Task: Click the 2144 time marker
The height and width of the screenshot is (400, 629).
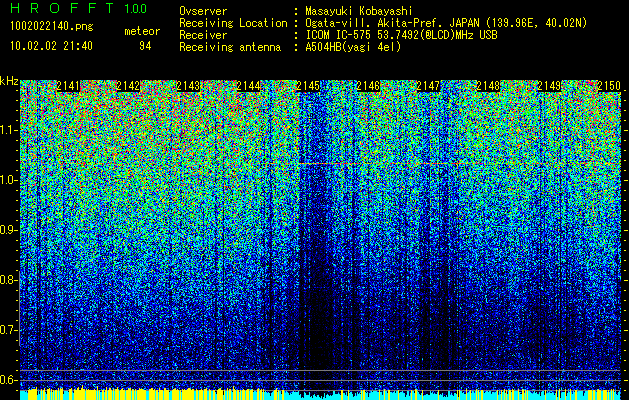Action: 249,86
